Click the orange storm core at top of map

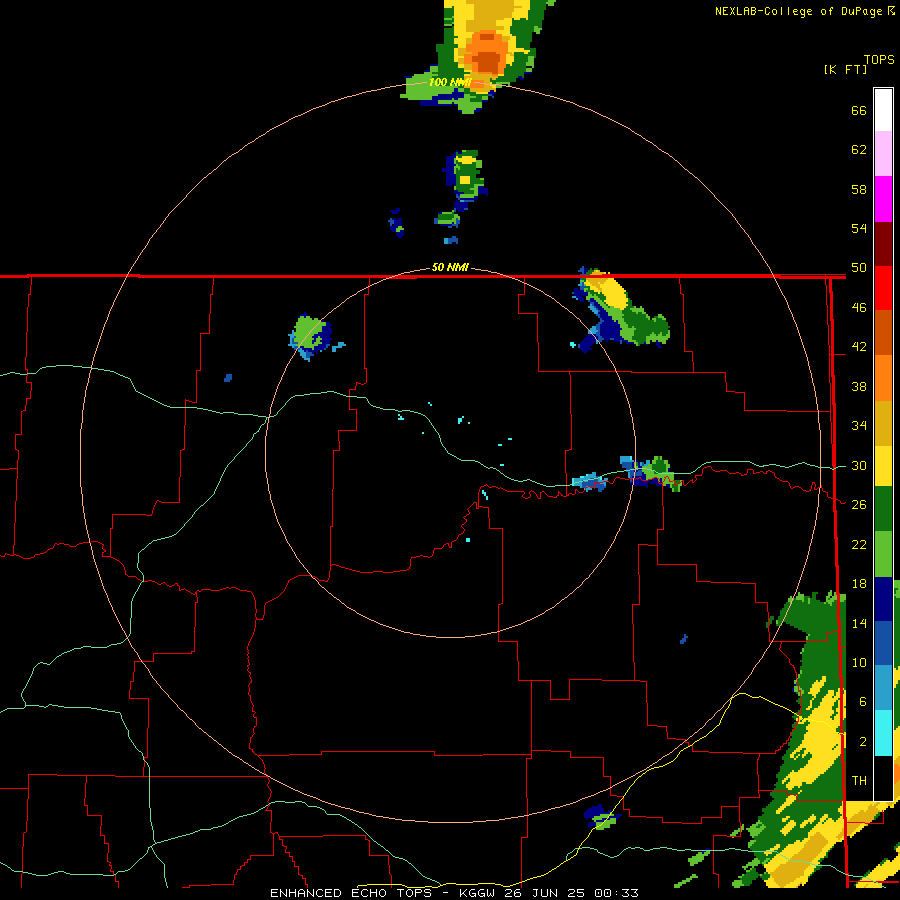click(x=487, y=55)
